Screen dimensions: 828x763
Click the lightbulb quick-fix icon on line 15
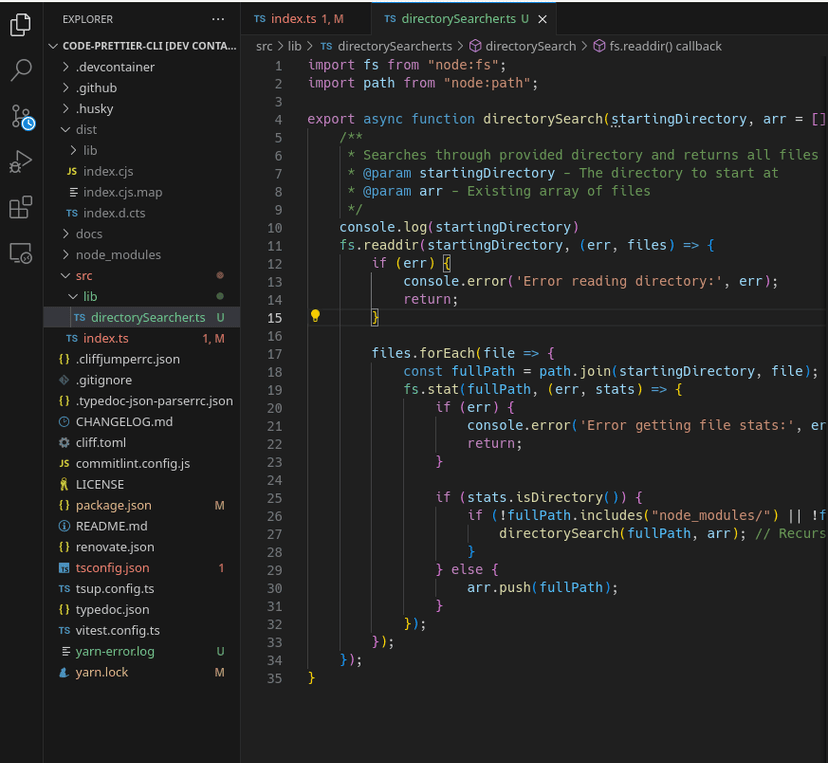(x=315, y=317)
